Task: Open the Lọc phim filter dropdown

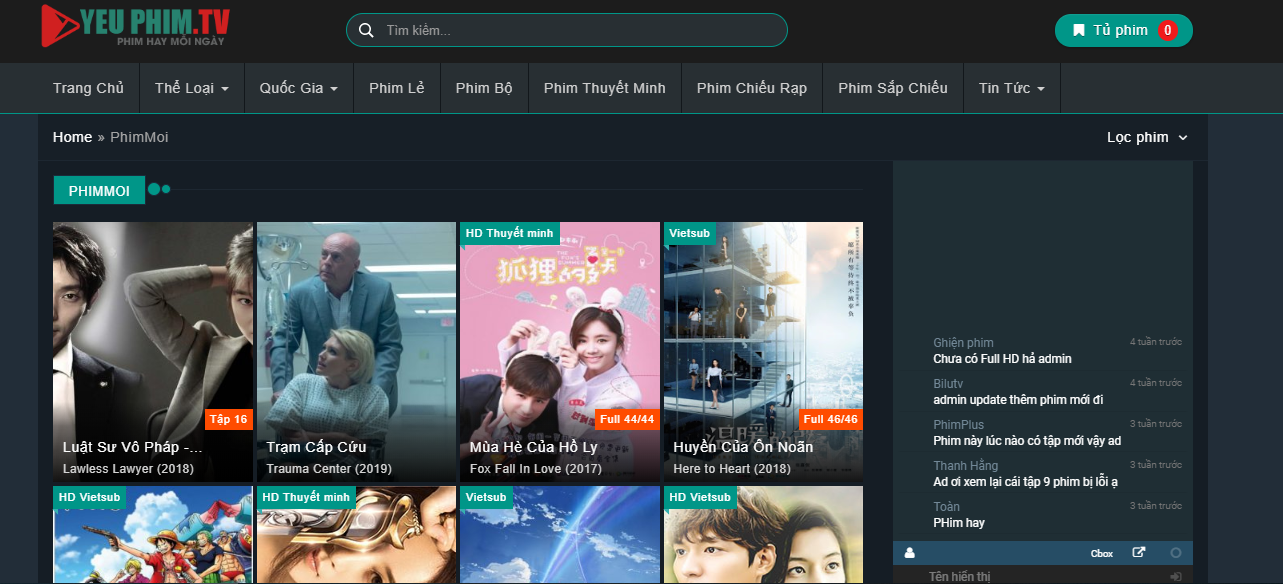Action: (x=1148, y=137)
